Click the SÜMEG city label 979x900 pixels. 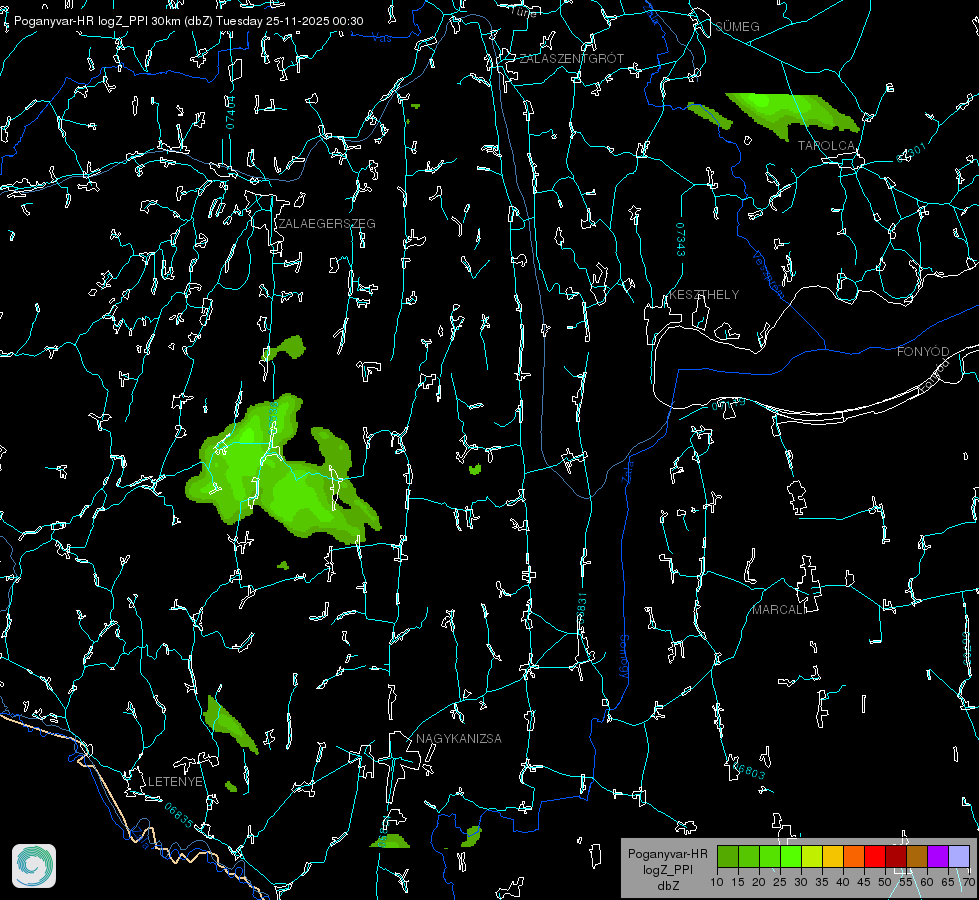coord(737,26)
